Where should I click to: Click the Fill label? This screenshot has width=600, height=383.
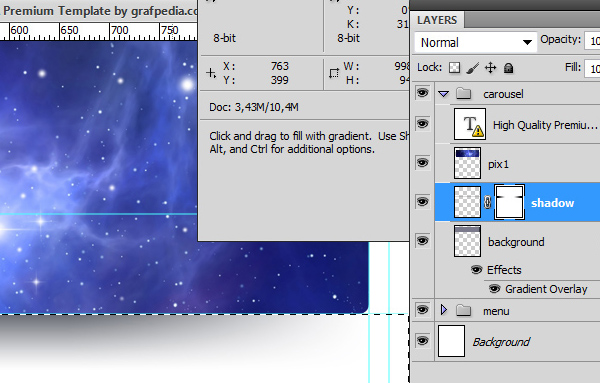(x=573, y=67)
